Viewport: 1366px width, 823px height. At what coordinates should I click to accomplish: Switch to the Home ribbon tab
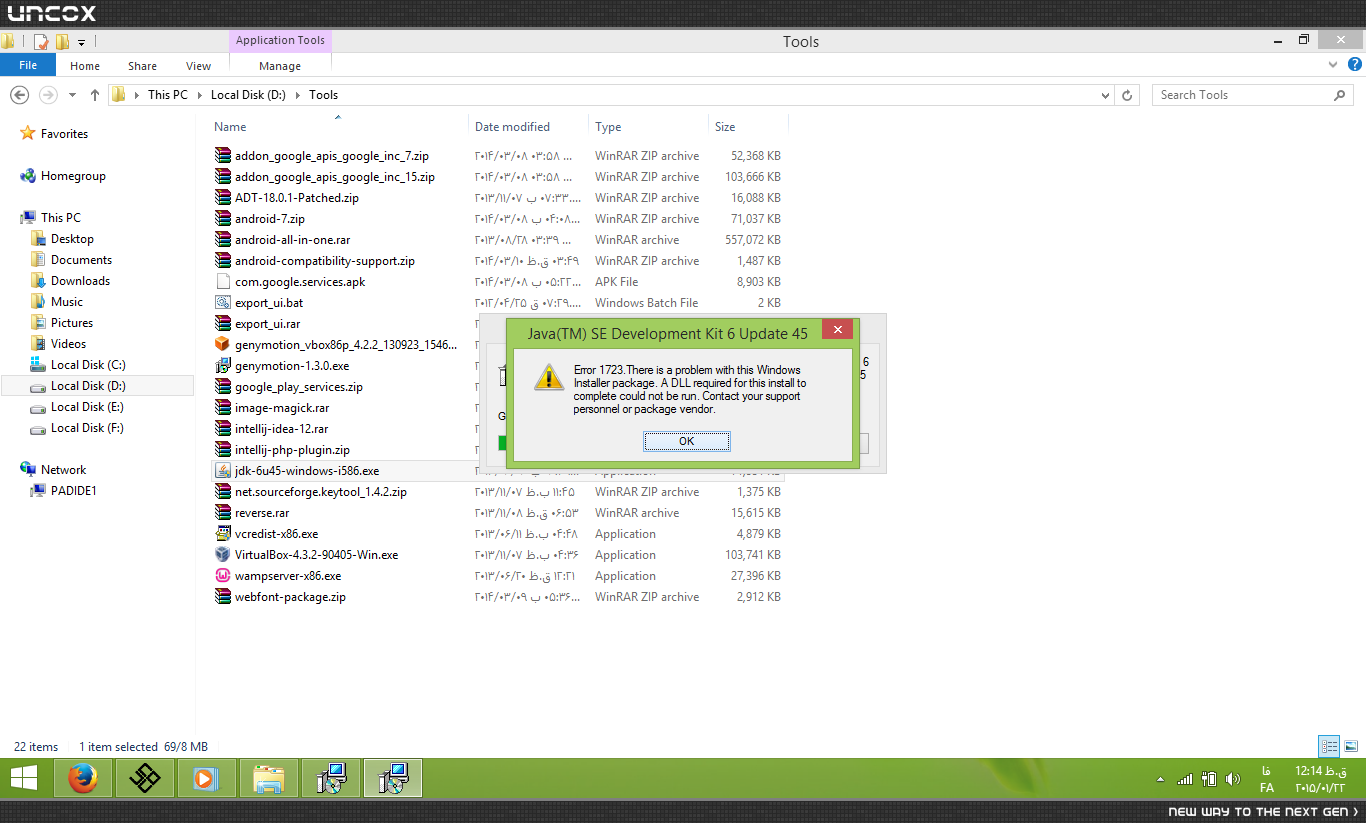pos(85,66)
